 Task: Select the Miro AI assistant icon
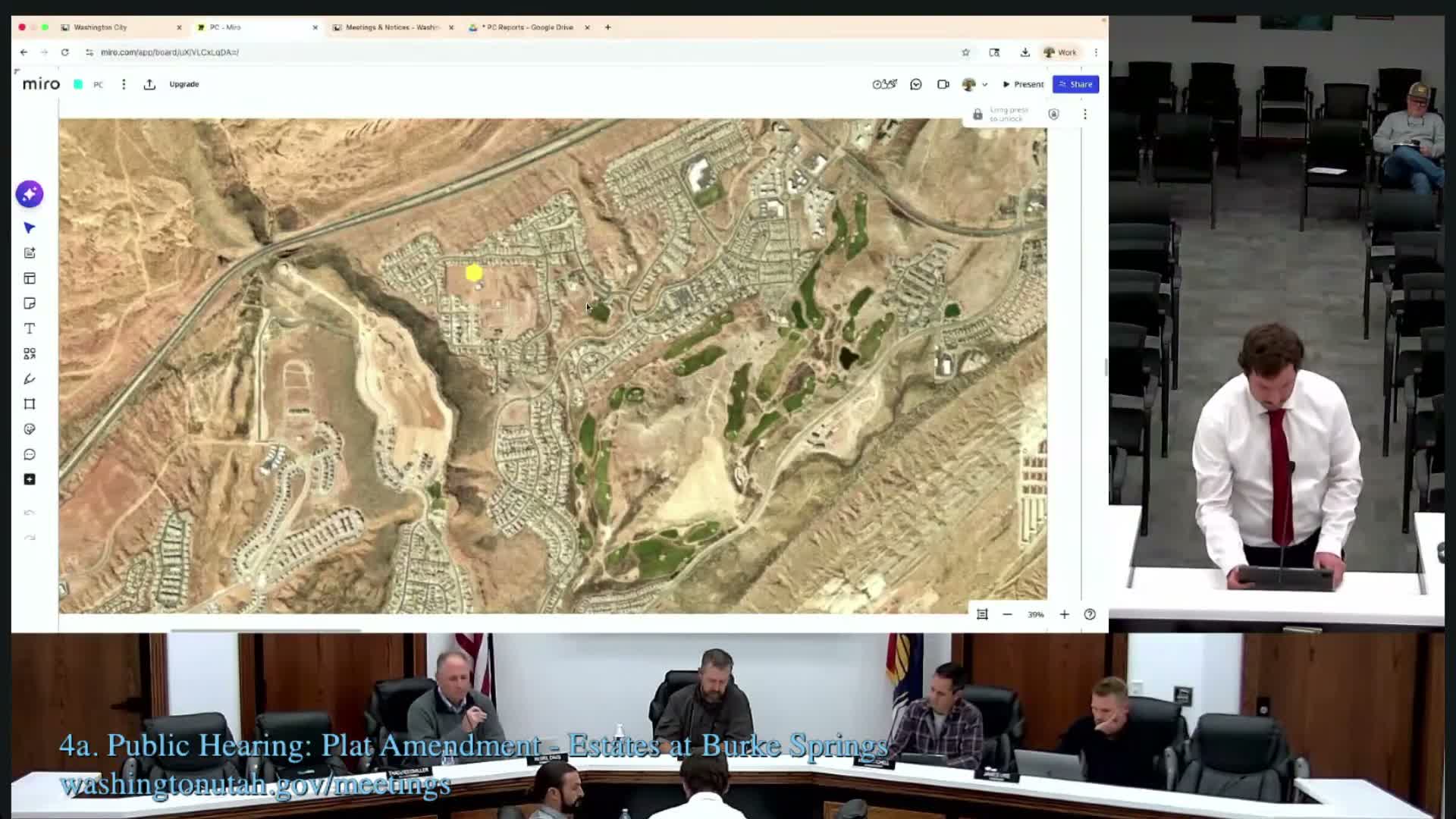29,194
